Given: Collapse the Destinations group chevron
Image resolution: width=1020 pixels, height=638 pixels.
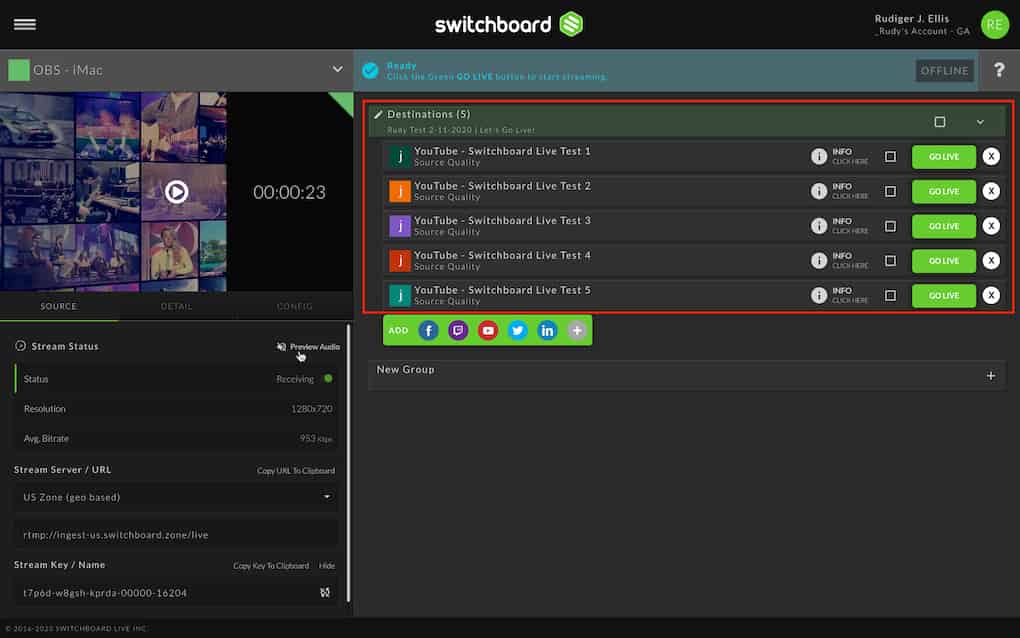Looking at the screenshot, I should 980,122.
